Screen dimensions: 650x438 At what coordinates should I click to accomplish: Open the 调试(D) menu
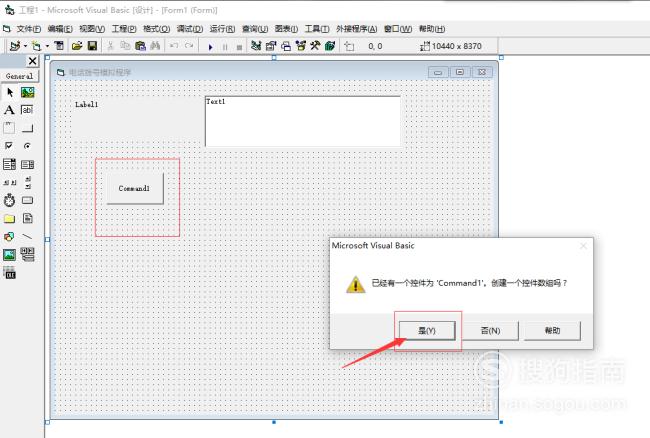click(x=190, y=29)
